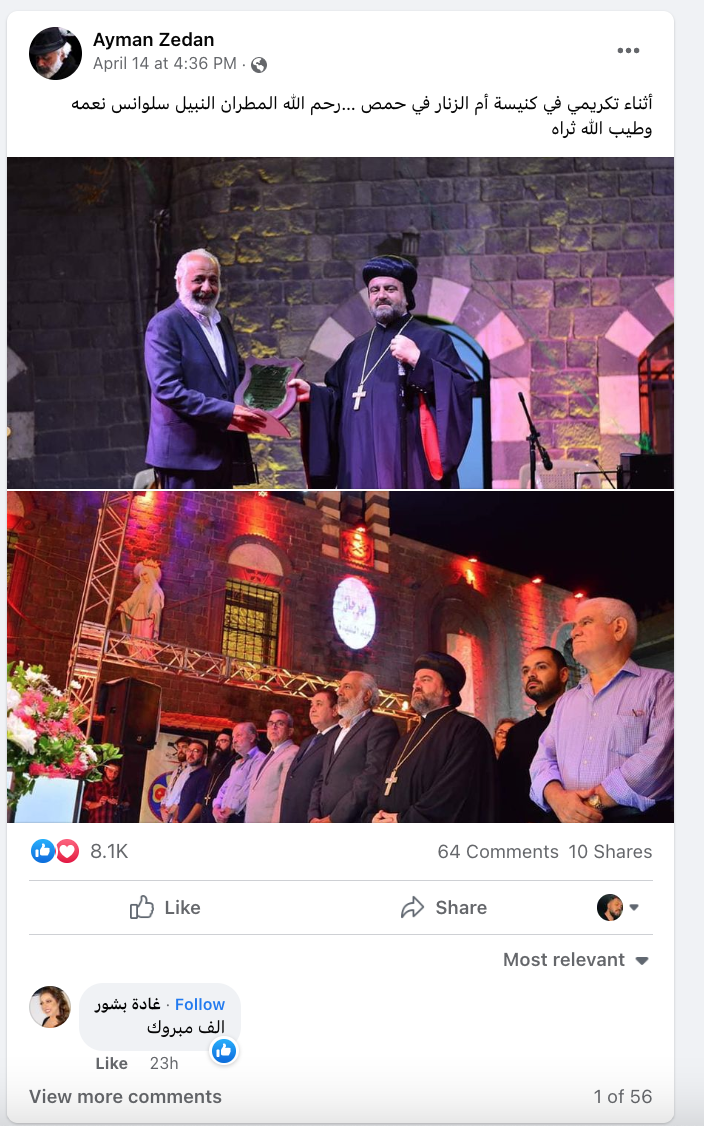The image size is (704, 1126).
Task: Open the bottom photo of group standing
Action: click(341, 657)
